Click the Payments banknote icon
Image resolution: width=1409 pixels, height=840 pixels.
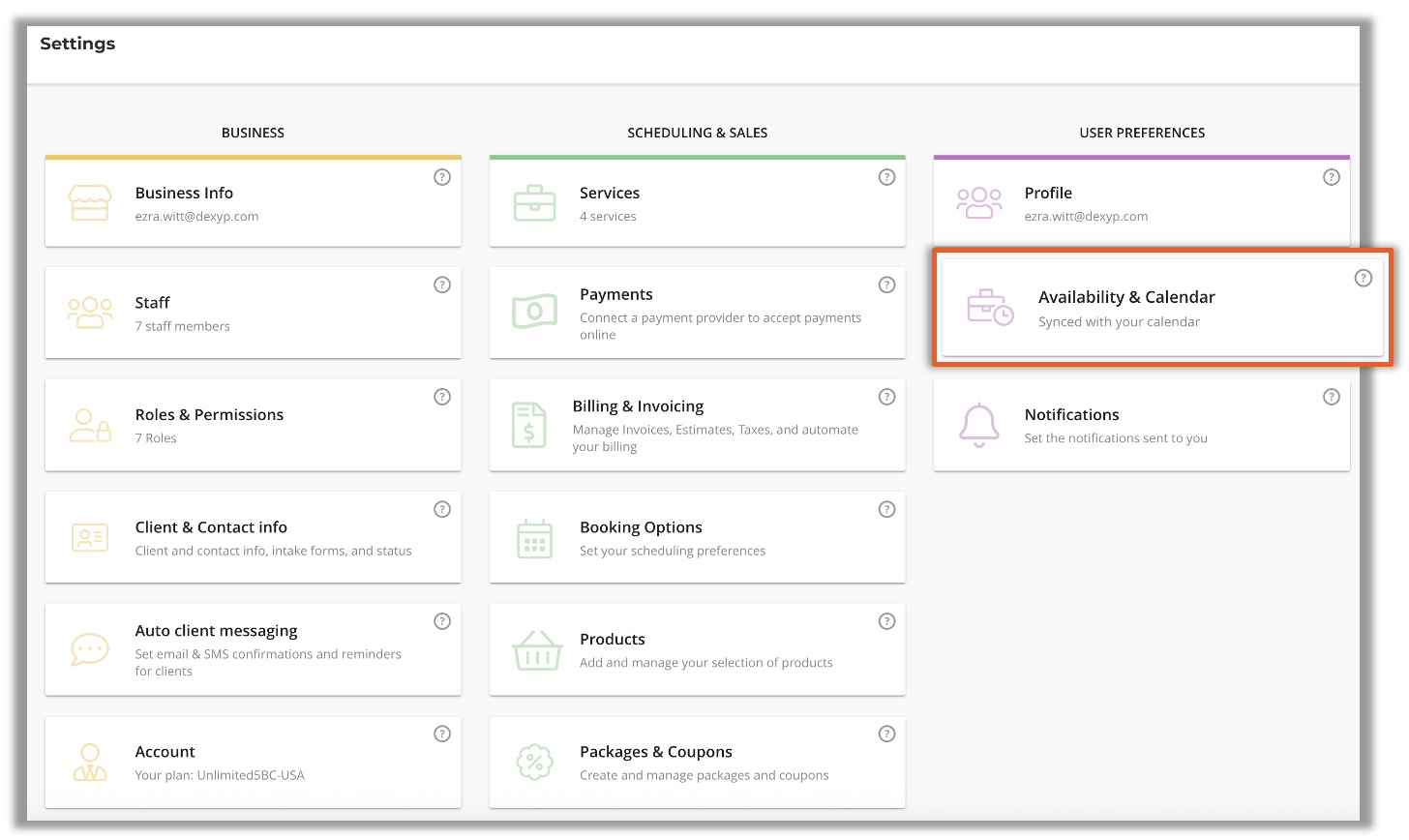click(534, 312)
